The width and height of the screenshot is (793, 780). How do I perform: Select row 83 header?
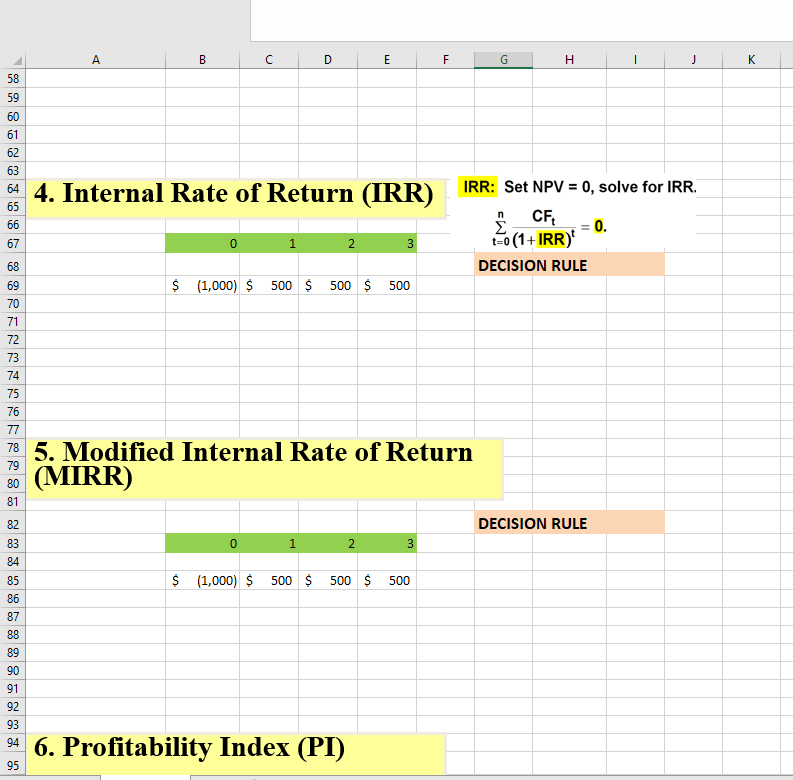pyautogui.click(x=13, y=544)
